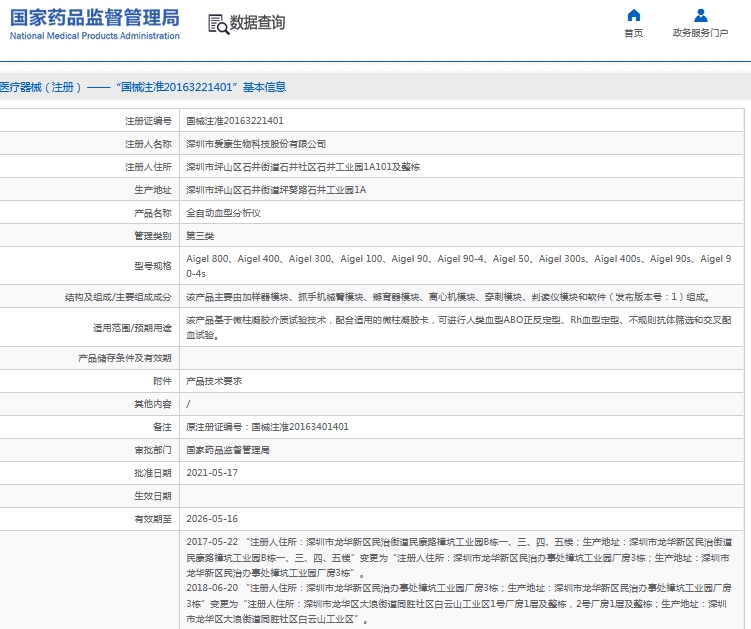Click the 注册人住所 row label

[148, 167]
